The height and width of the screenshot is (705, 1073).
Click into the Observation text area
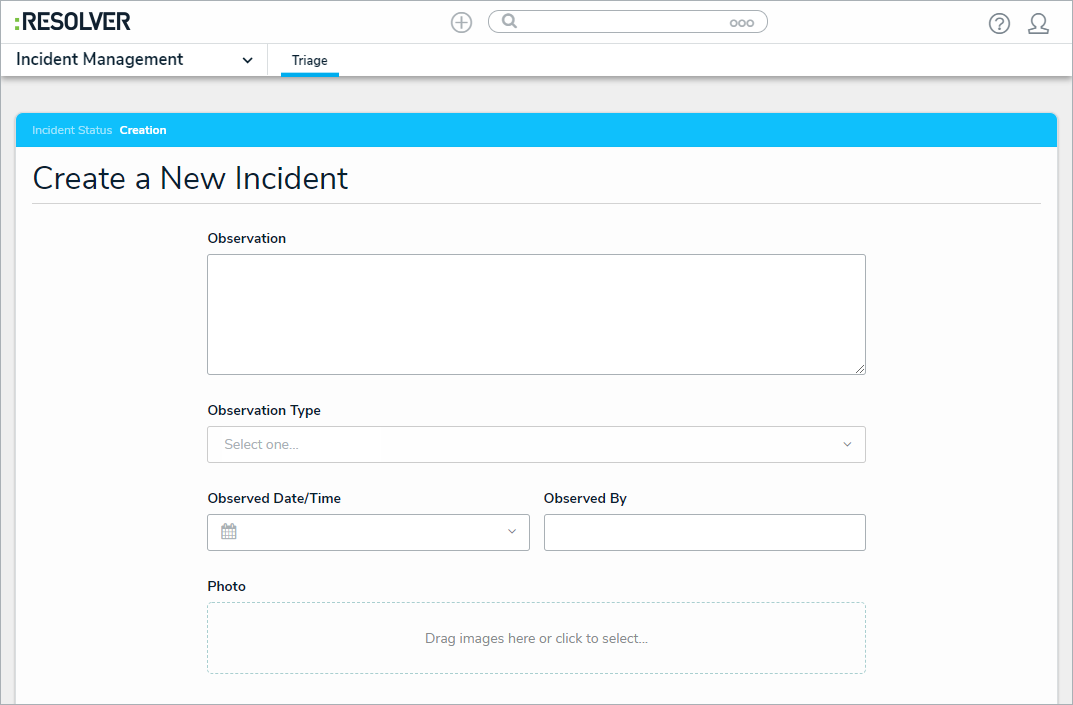point(536,315)
